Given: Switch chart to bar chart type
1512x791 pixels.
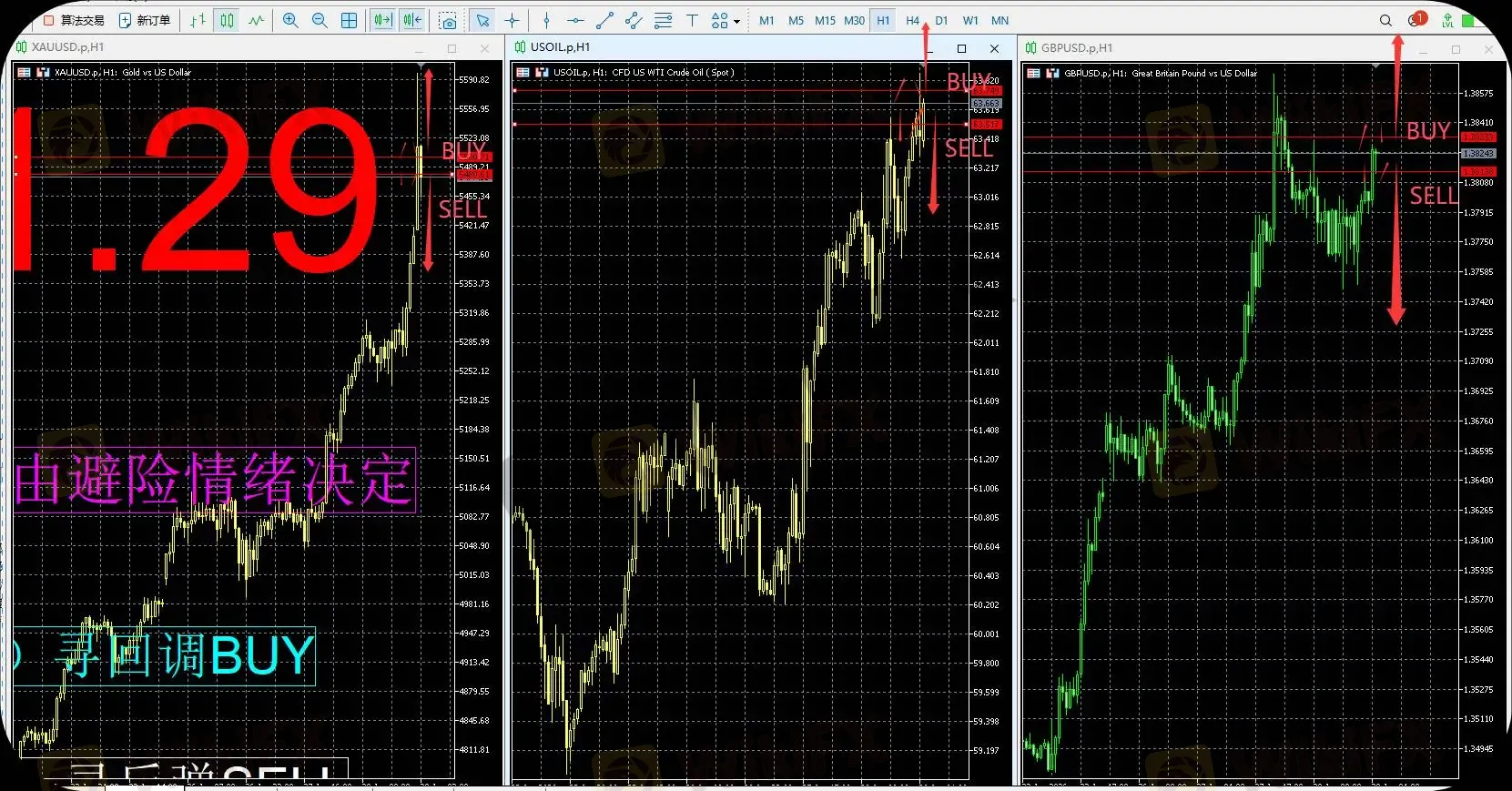Looking at the screenshot, I should [198, 20].
